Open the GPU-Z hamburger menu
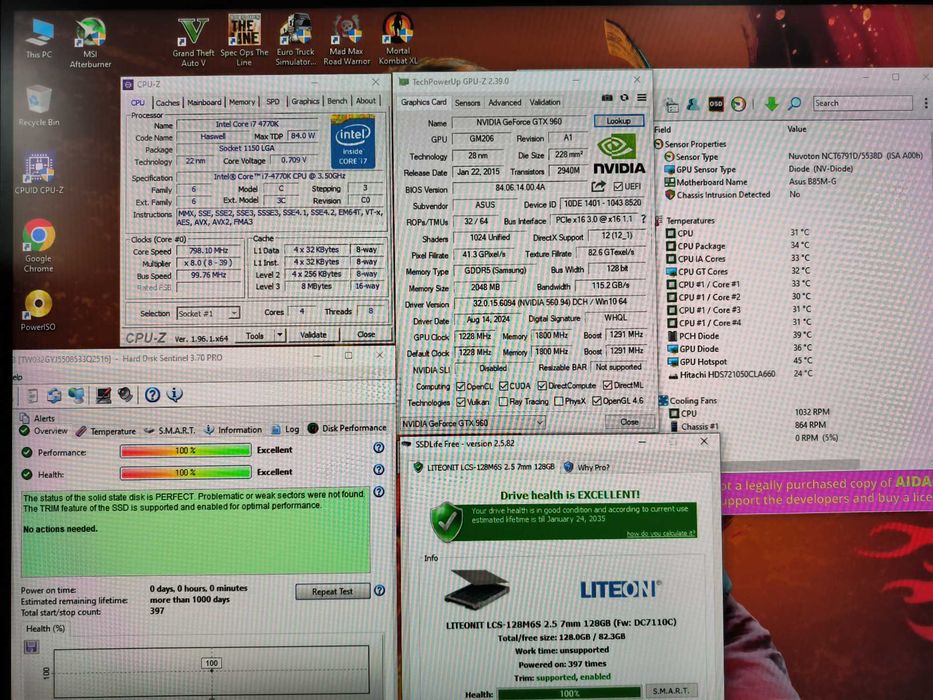 click(641, 98)
